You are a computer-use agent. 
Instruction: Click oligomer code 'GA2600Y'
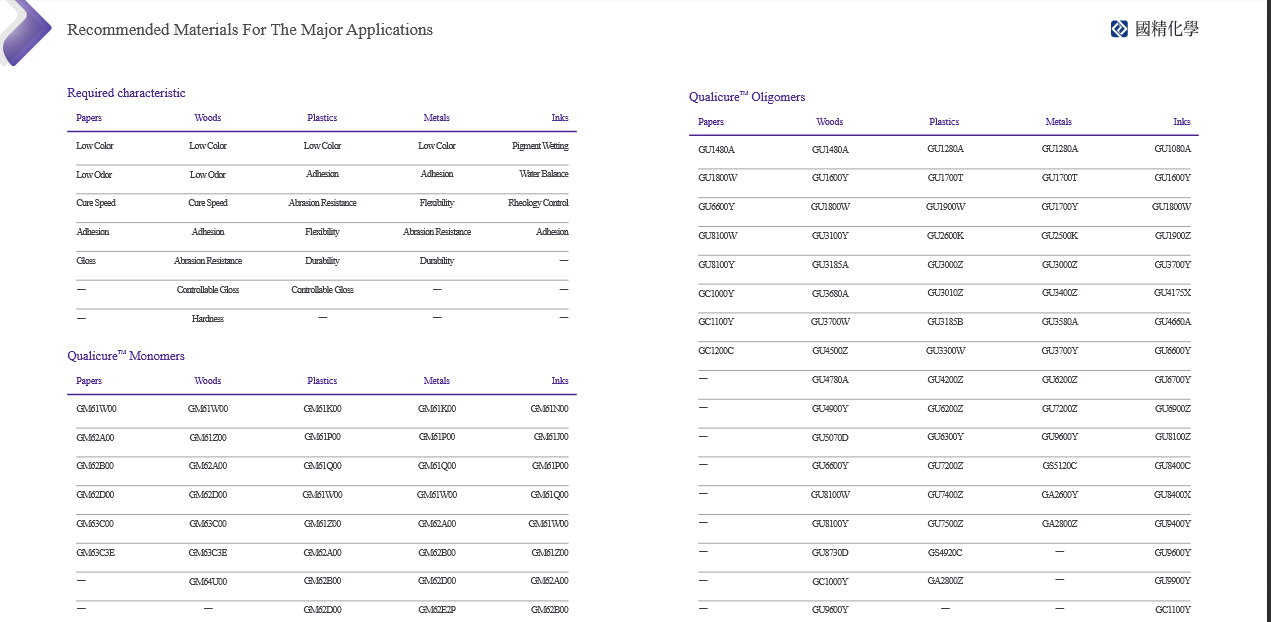[1059, 496]
